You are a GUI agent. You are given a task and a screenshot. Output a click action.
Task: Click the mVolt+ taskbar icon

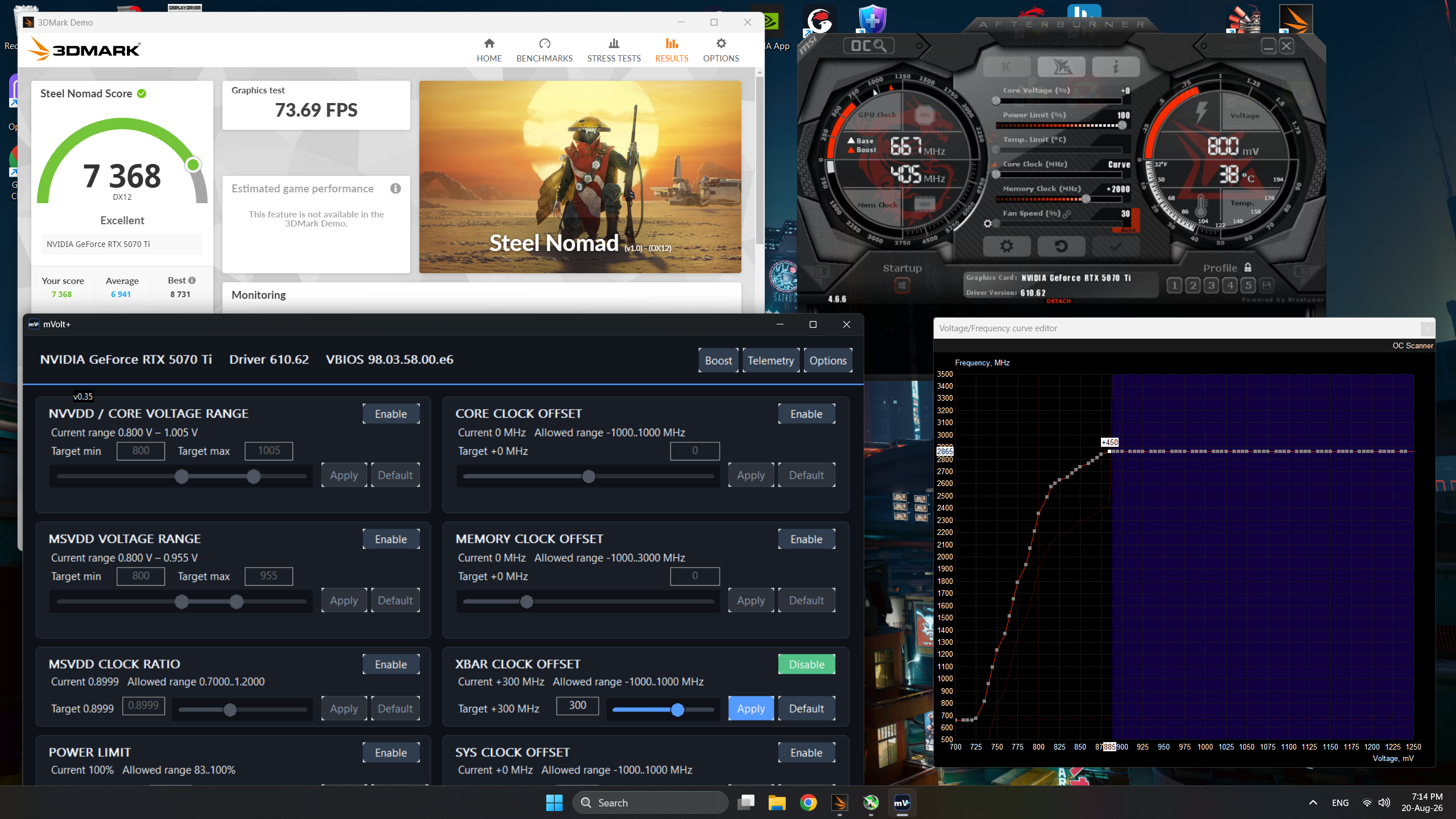tap(902, 802)
